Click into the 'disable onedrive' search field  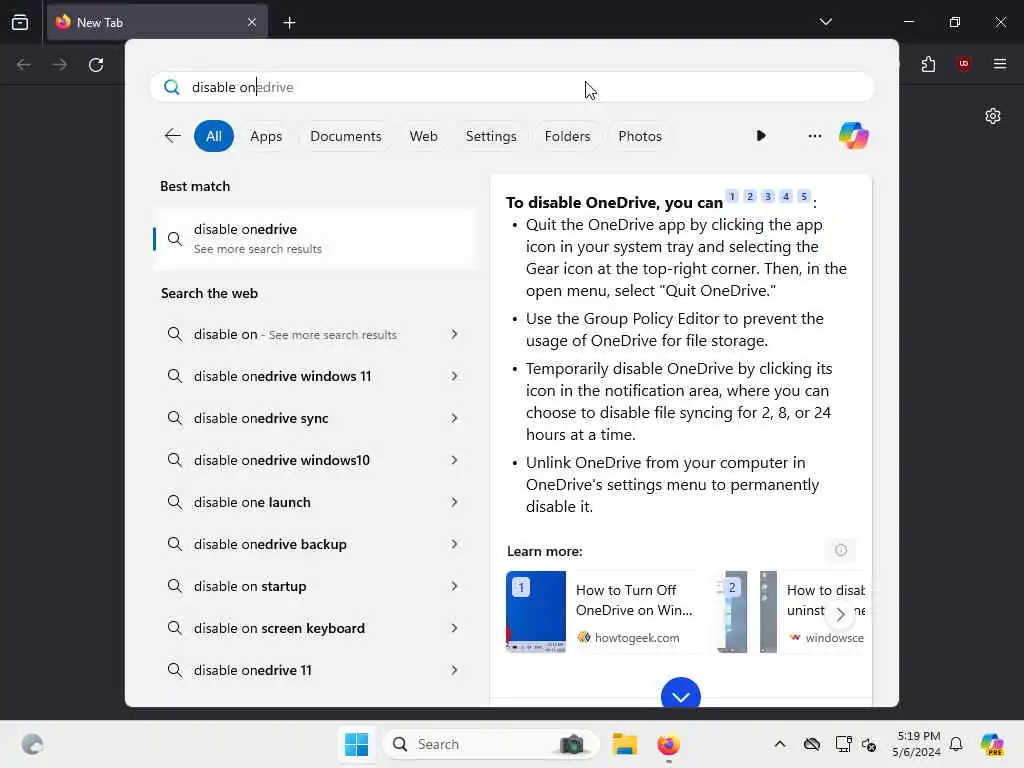coord(512,87)
